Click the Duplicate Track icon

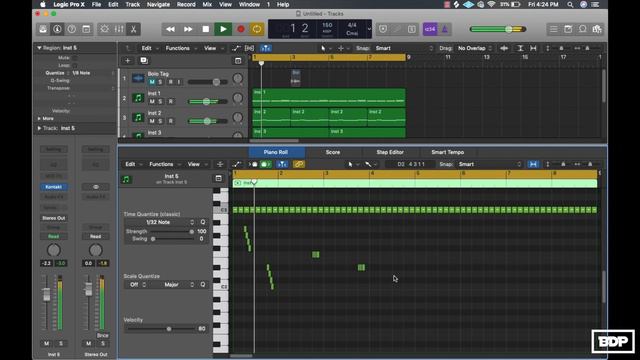tap(144, 60)
